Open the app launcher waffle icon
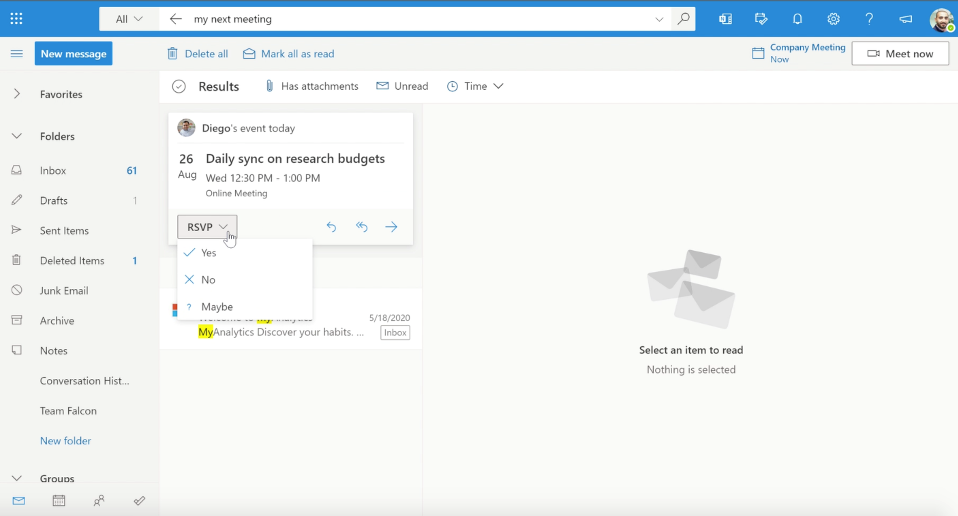The image size is (958, 516). pos(16,19)
